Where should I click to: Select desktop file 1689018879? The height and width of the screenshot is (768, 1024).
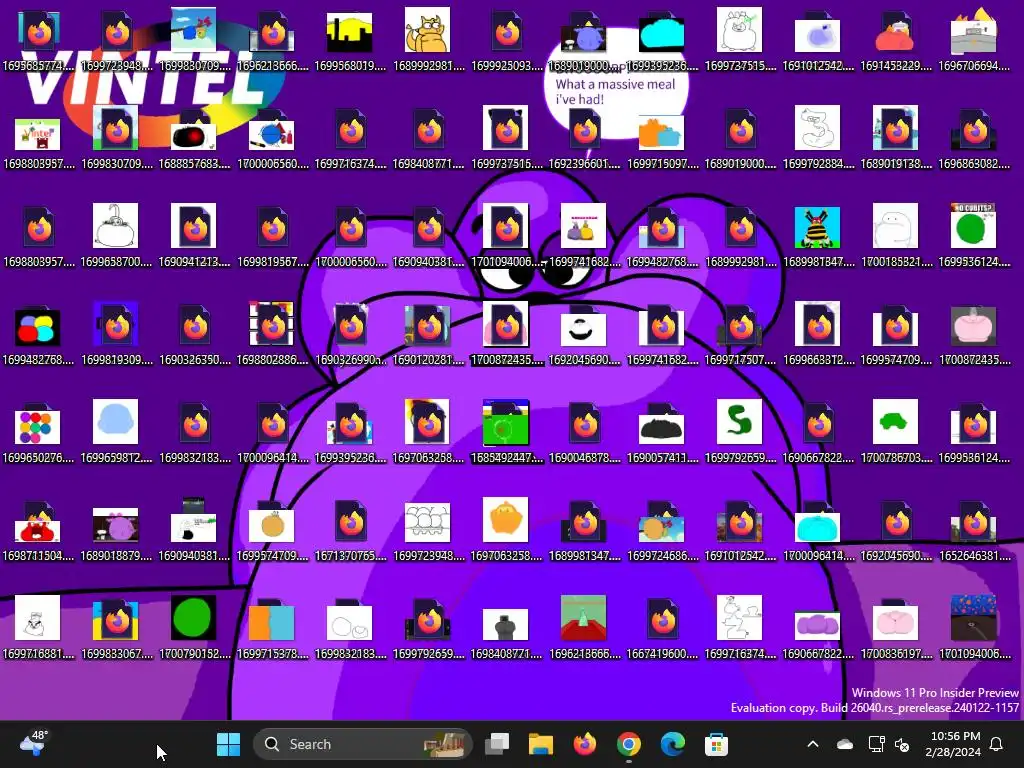[x=116, y=529]
